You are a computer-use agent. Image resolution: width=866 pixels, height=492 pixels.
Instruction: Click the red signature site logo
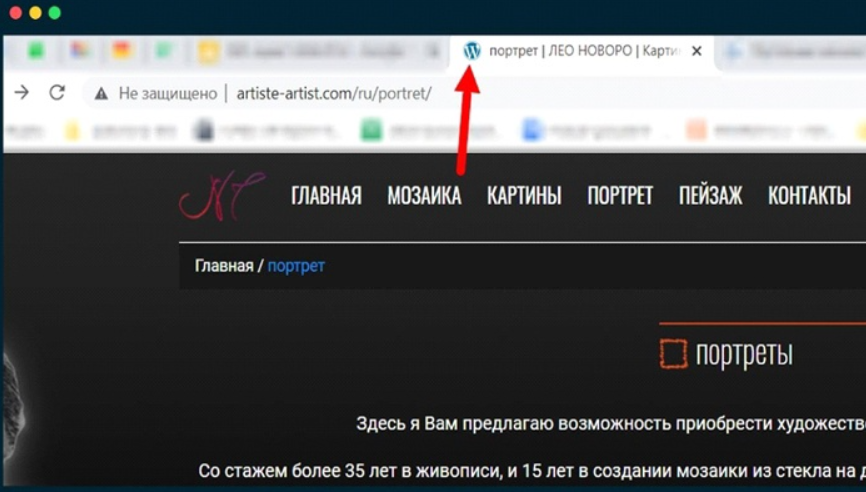222,196
